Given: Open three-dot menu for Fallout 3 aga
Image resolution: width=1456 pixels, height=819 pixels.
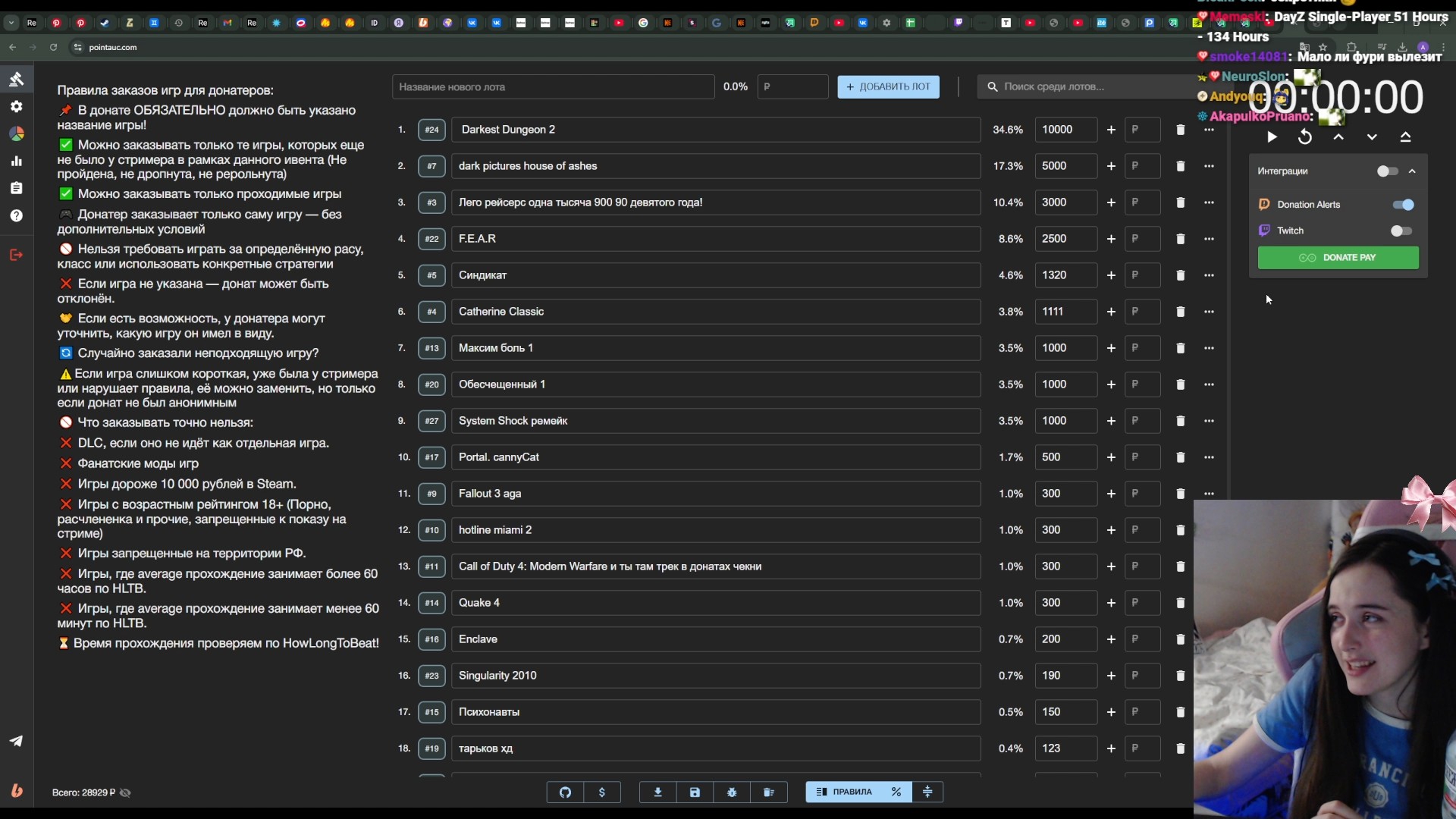Looking at the screenshot, I should pyautogui.click(x=1209, y=494).
